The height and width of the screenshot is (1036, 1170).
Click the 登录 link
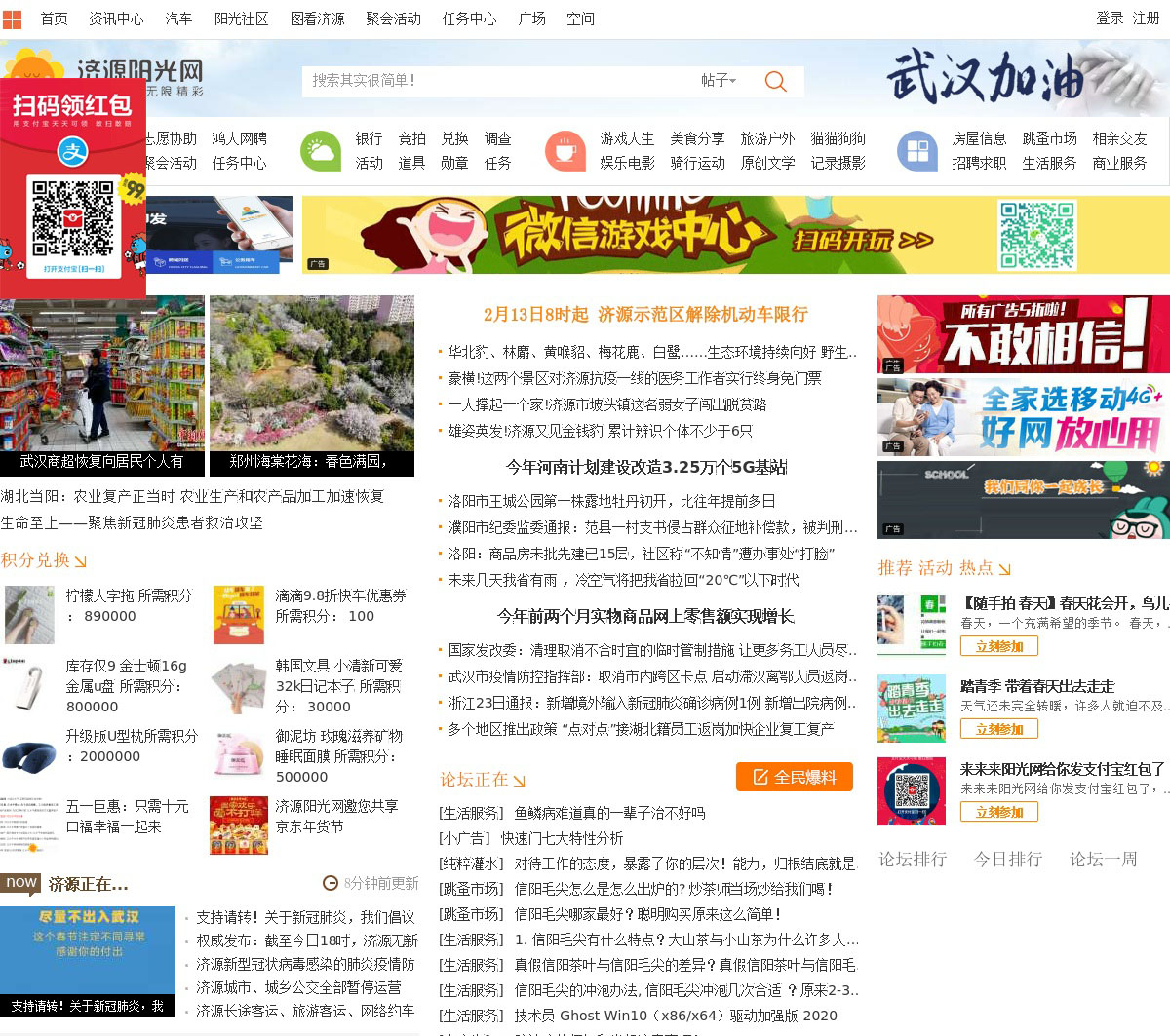coord(1110,19)
